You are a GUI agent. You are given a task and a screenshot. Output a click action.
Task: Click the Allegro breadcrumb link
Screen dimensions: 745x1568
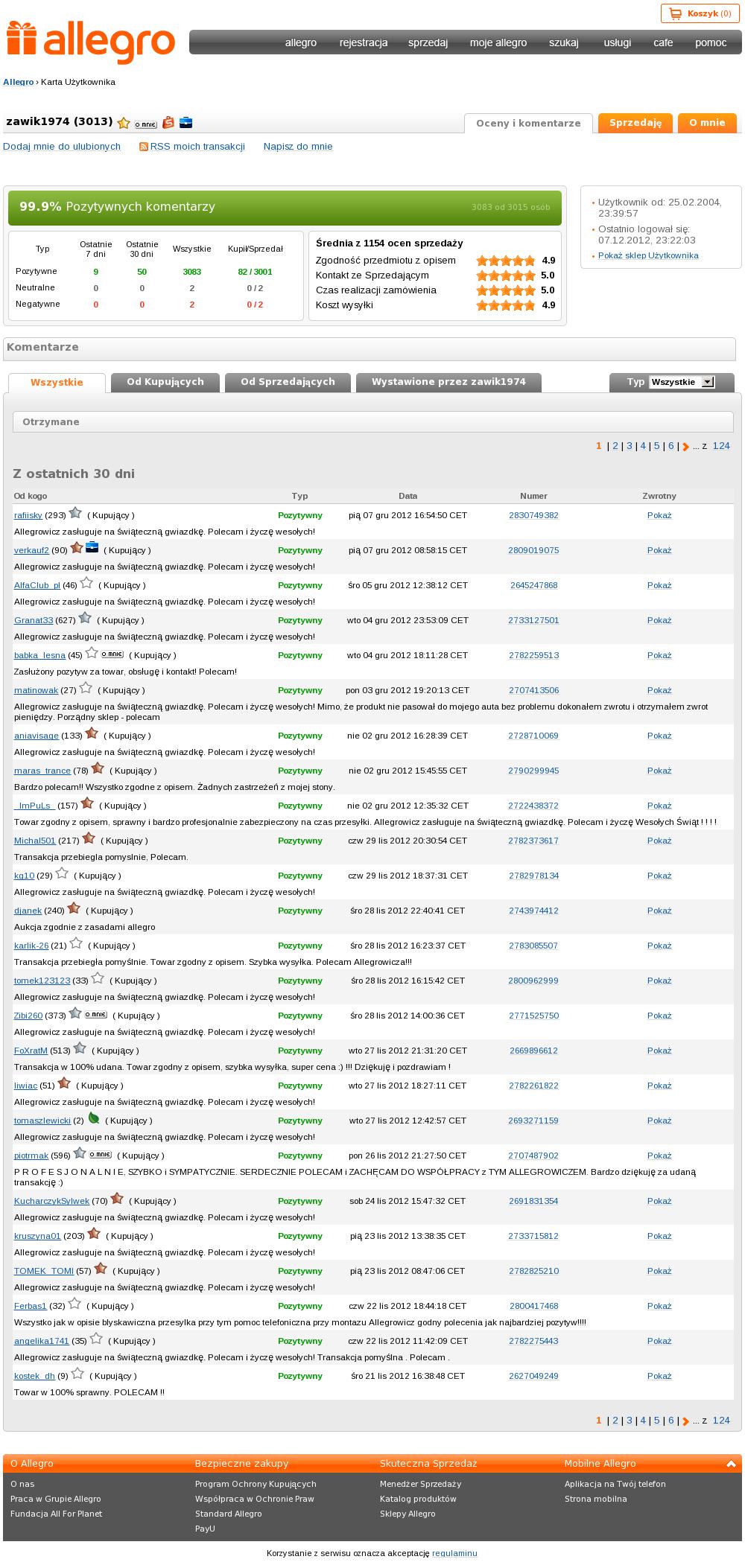click(x=19, y=82)
